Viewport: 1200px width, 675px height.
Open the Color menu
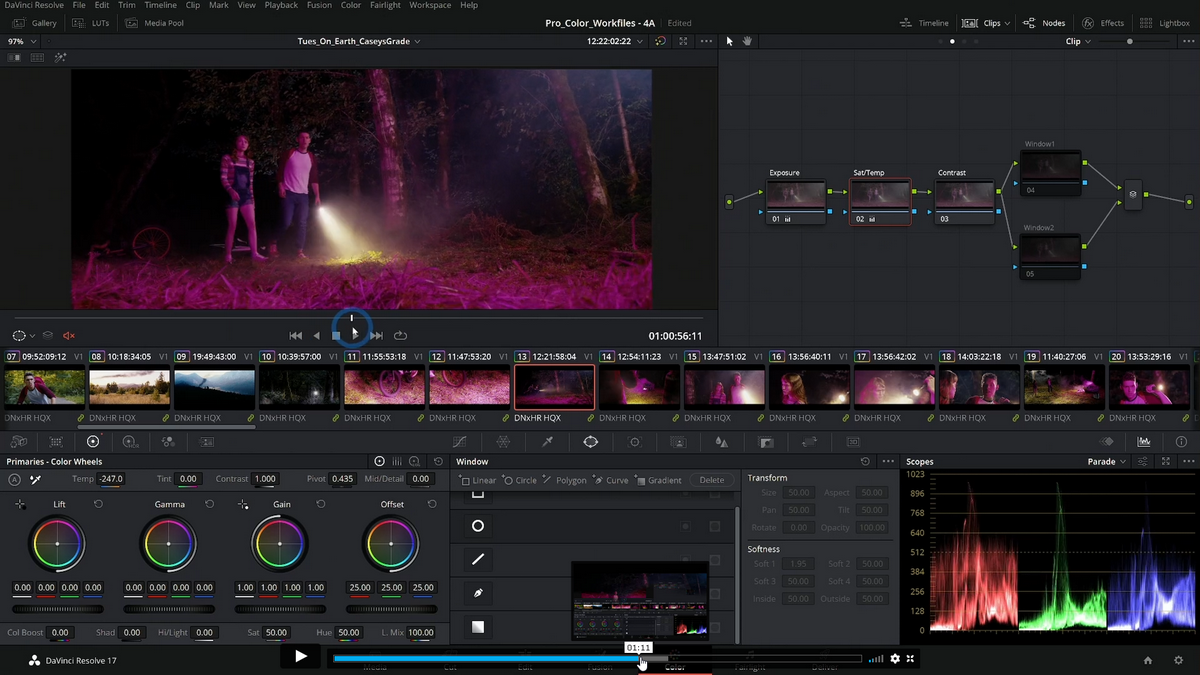(x=351, y=5)
